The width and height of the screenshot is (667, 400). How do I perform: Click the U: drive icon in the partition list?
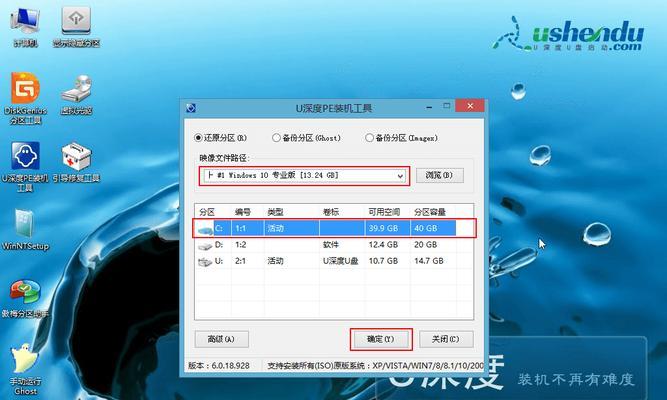[205, 262]
